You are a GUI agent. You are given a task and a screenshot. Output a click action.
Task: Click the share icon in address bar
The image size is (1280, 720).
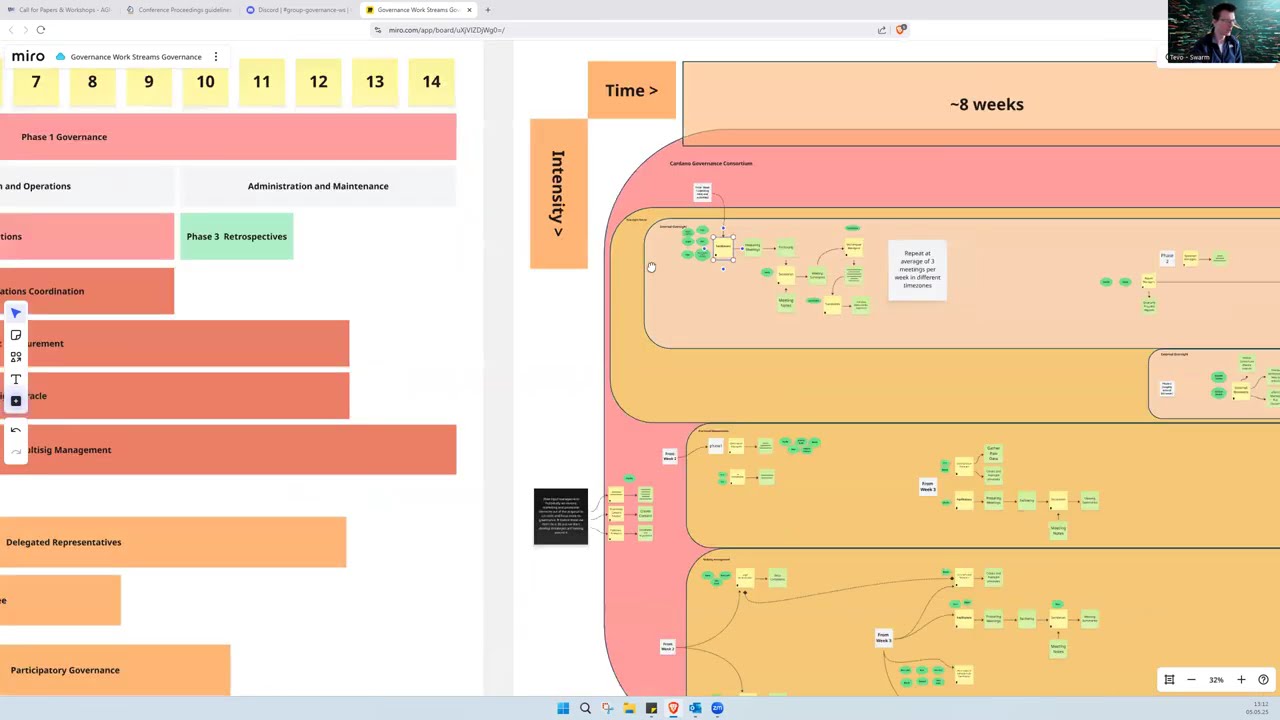tap(882, 30)
